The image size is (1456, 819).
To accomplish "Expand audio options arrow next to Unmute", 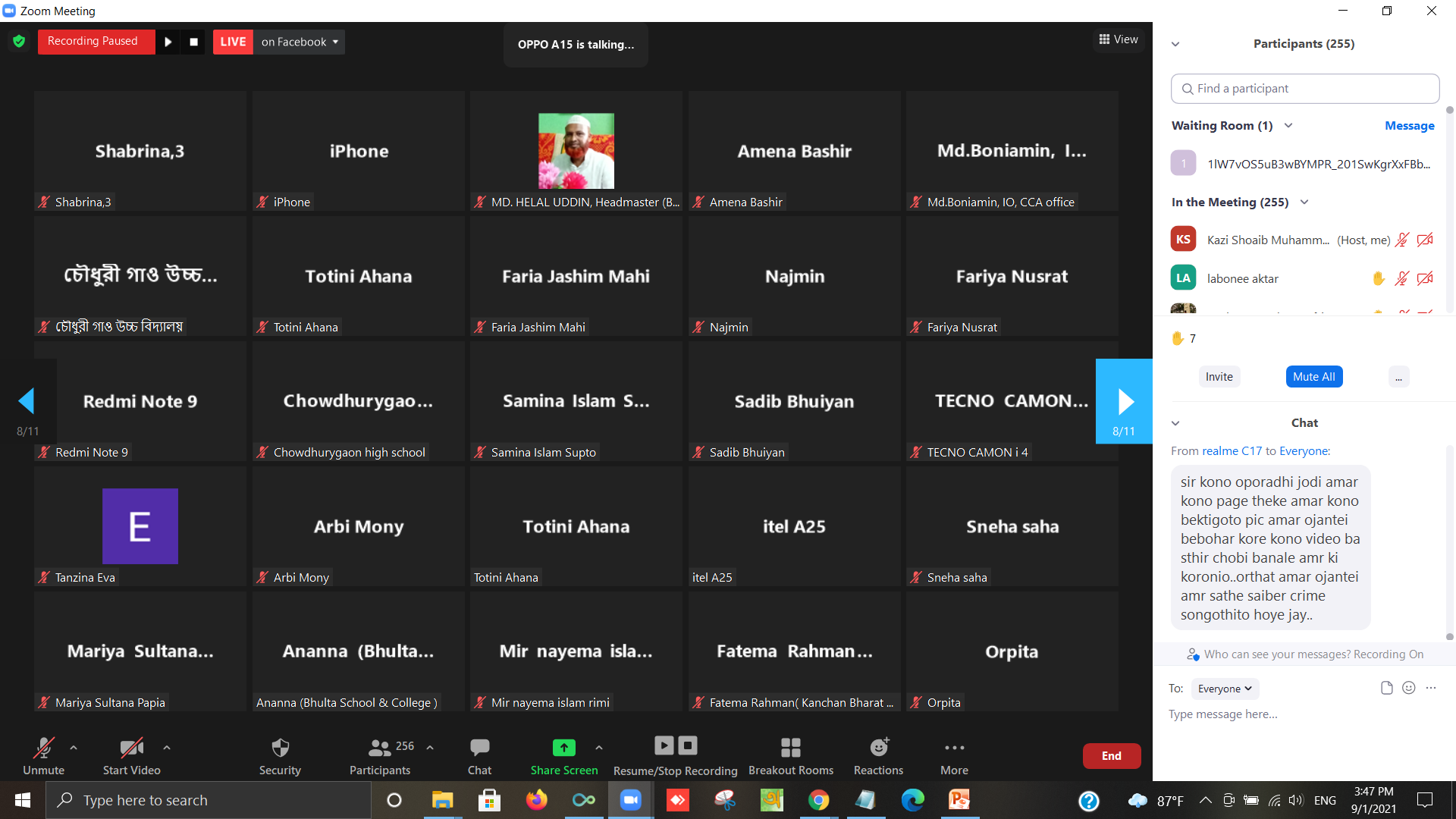I will (x=74, y=748).
